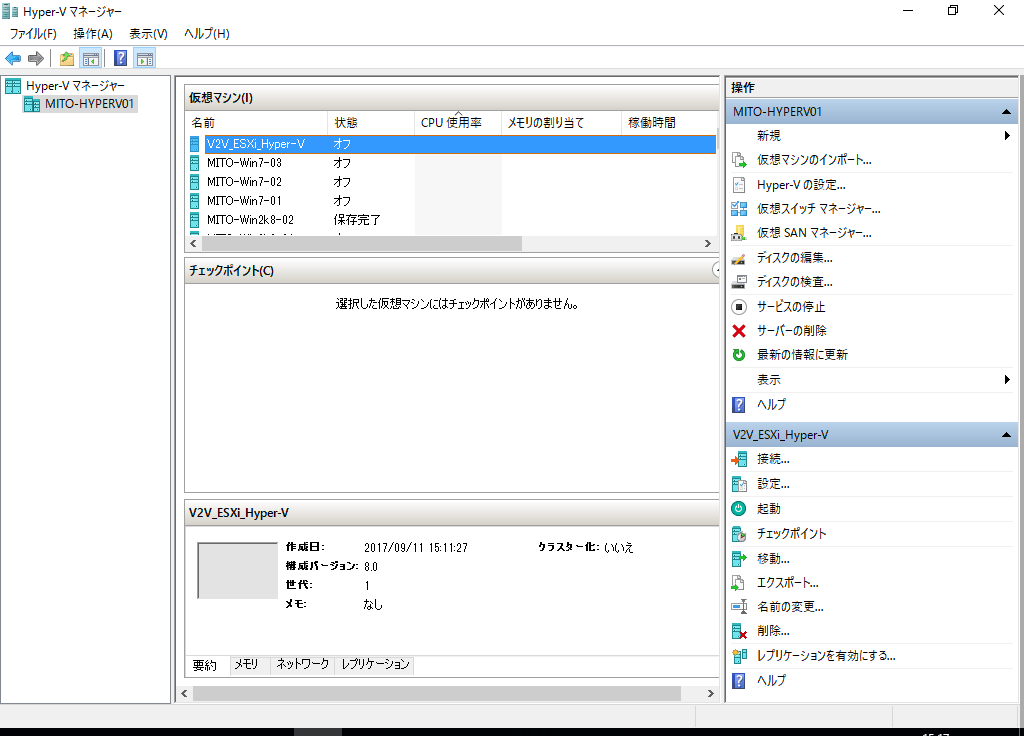Click the green refresh (最新の情報に更新) icon
This screenshot has width=1024, height=736.
coord(739,355)
